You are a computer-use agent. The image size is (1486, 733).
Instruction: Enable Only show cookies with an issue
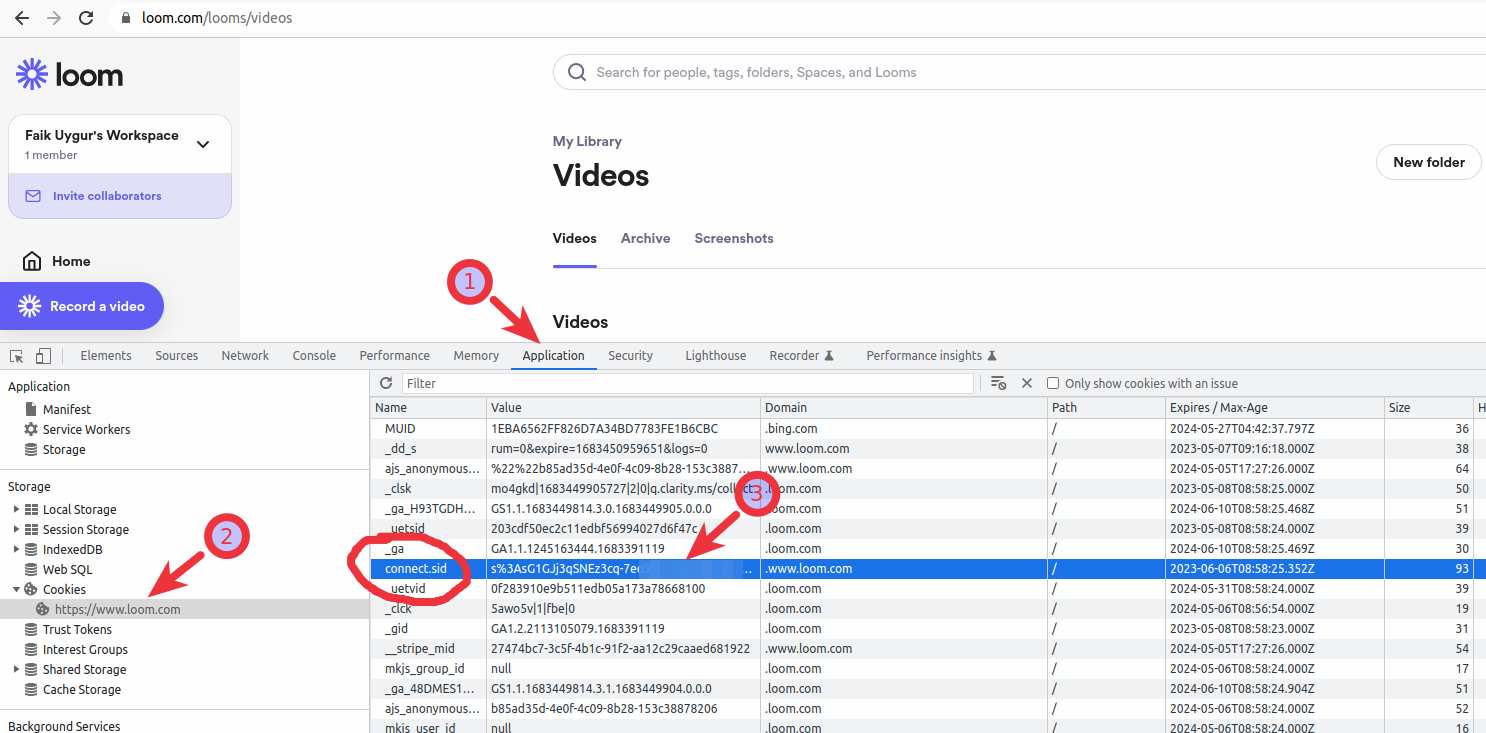1053,383
